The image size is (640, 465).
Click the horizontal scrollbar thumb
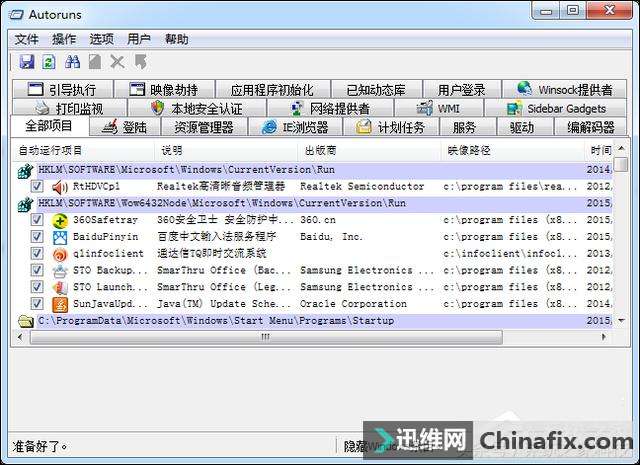coord(266,337)
